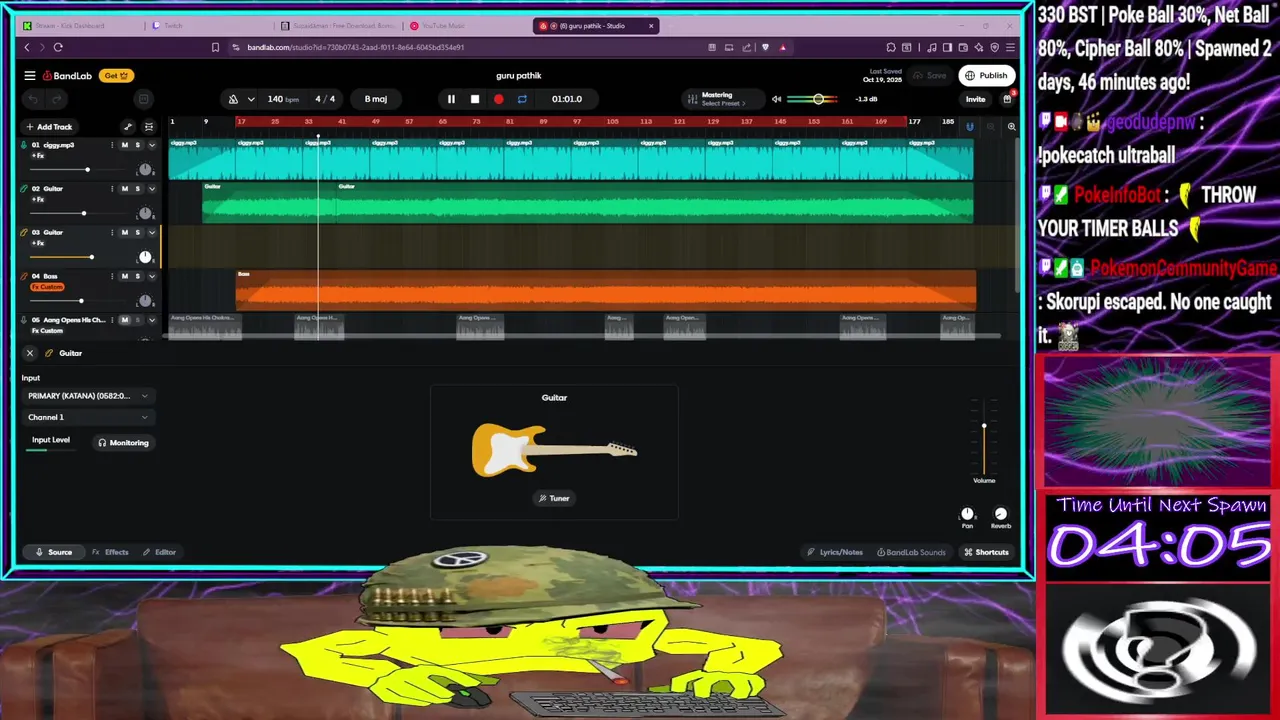The height and width of the screenshot is (720, 1280).
Task: Click the pan knob of track 01
Action: click(x=145, y=169)
